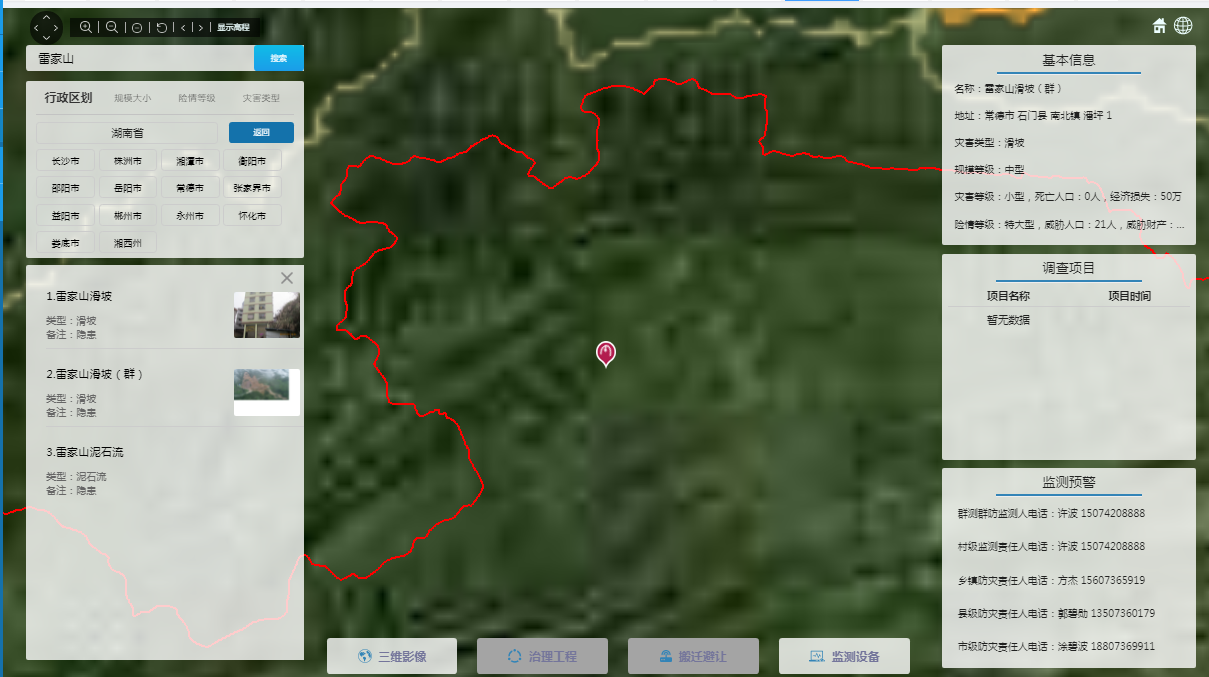1209x677 pixels.
Task: Open the 监测设备 panel button
Action: pyautogui.click(x=844, y=657)
